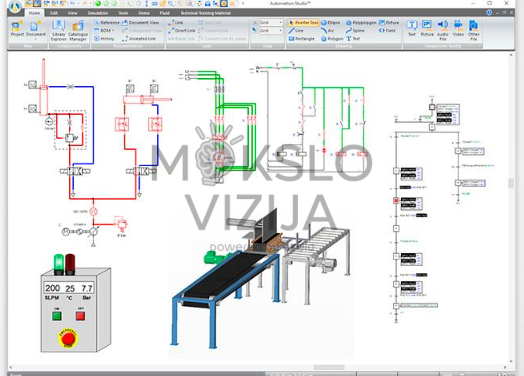Click the Reference tool
This screenshot has width=524, height=376.
(x=107, y=22)
